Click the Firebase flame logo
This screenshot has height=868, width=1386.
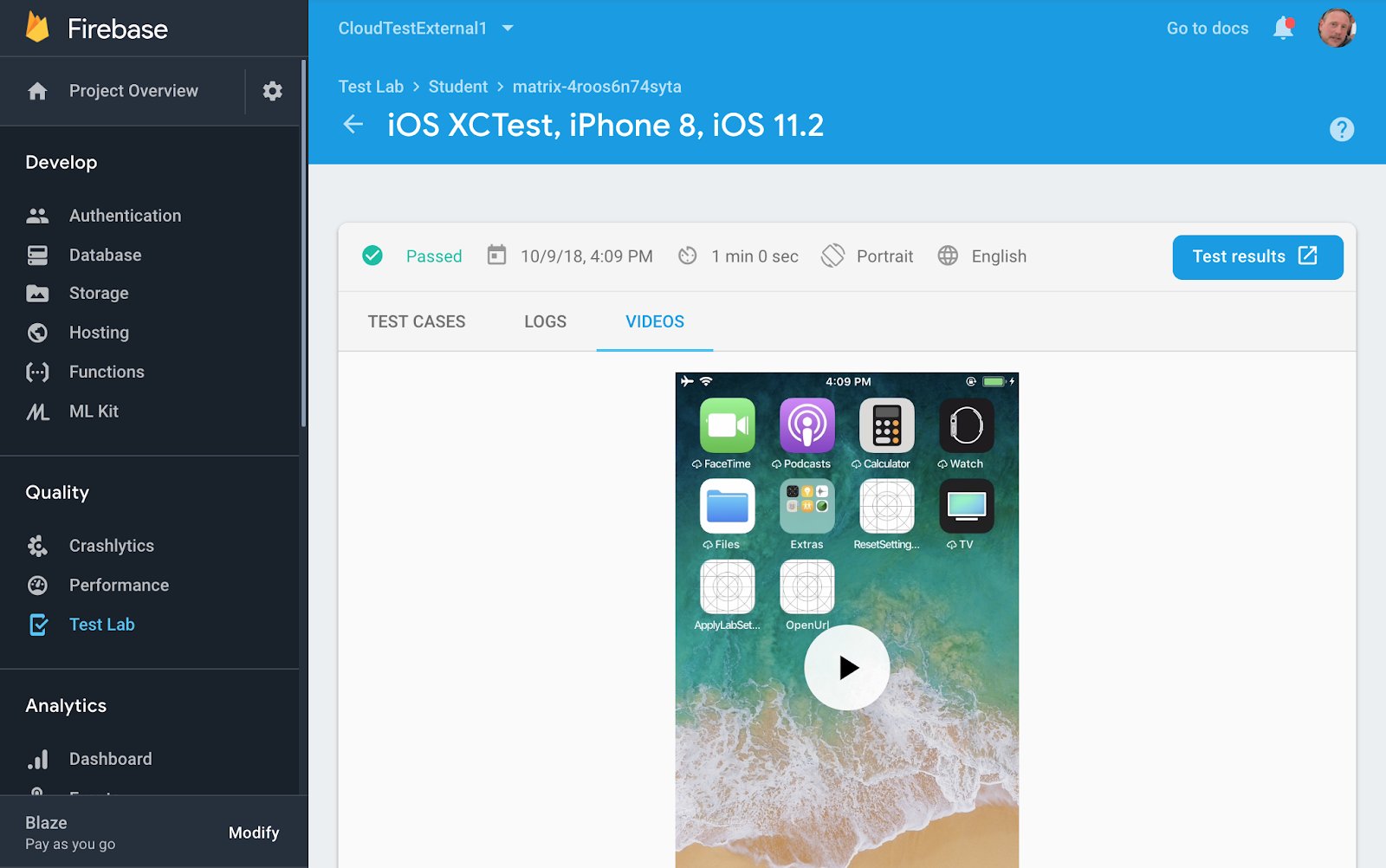[37, 28]
